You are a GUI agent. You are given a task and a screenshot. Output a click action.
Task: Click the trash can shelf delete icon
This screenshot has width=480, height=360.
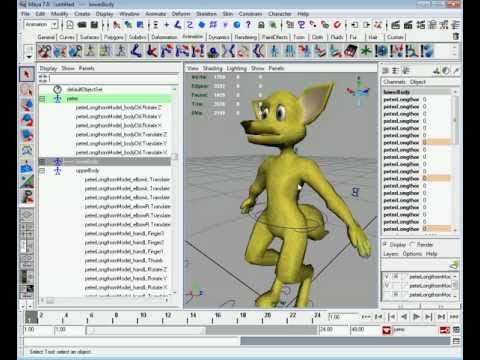(x=456, y=37)
